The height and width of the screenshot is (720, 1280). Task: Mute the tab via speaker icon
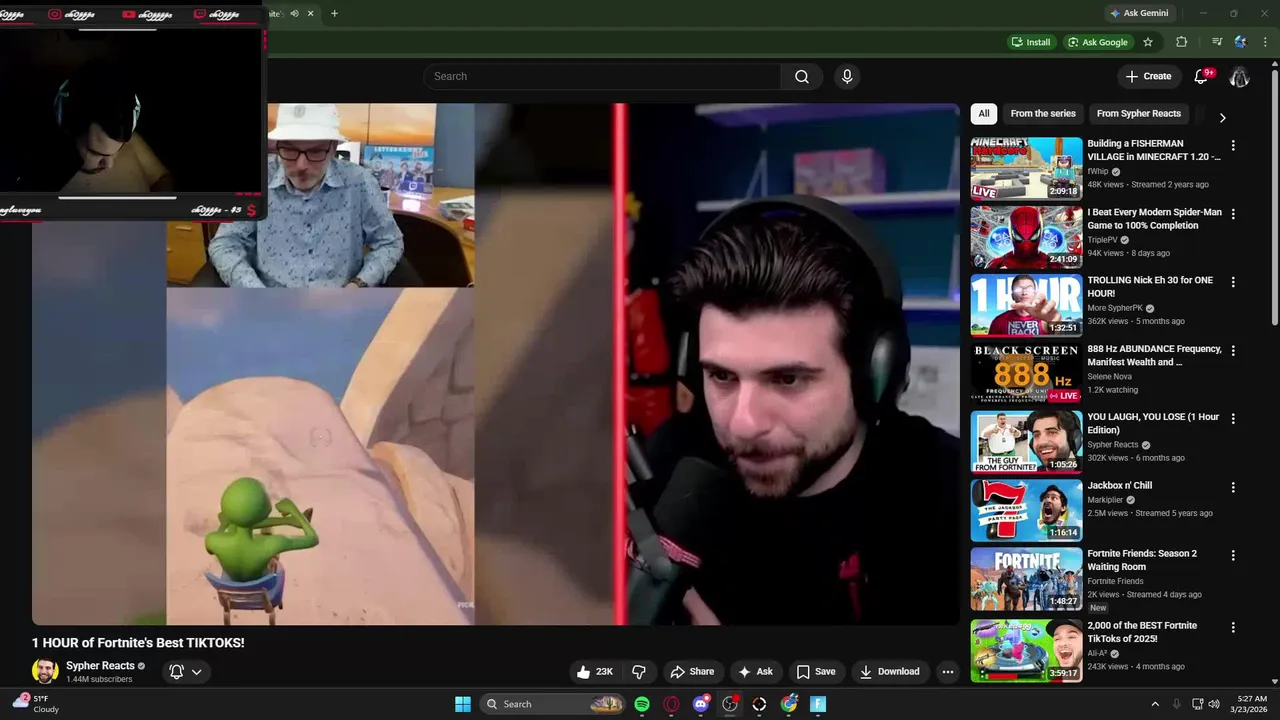pos(294,13)
